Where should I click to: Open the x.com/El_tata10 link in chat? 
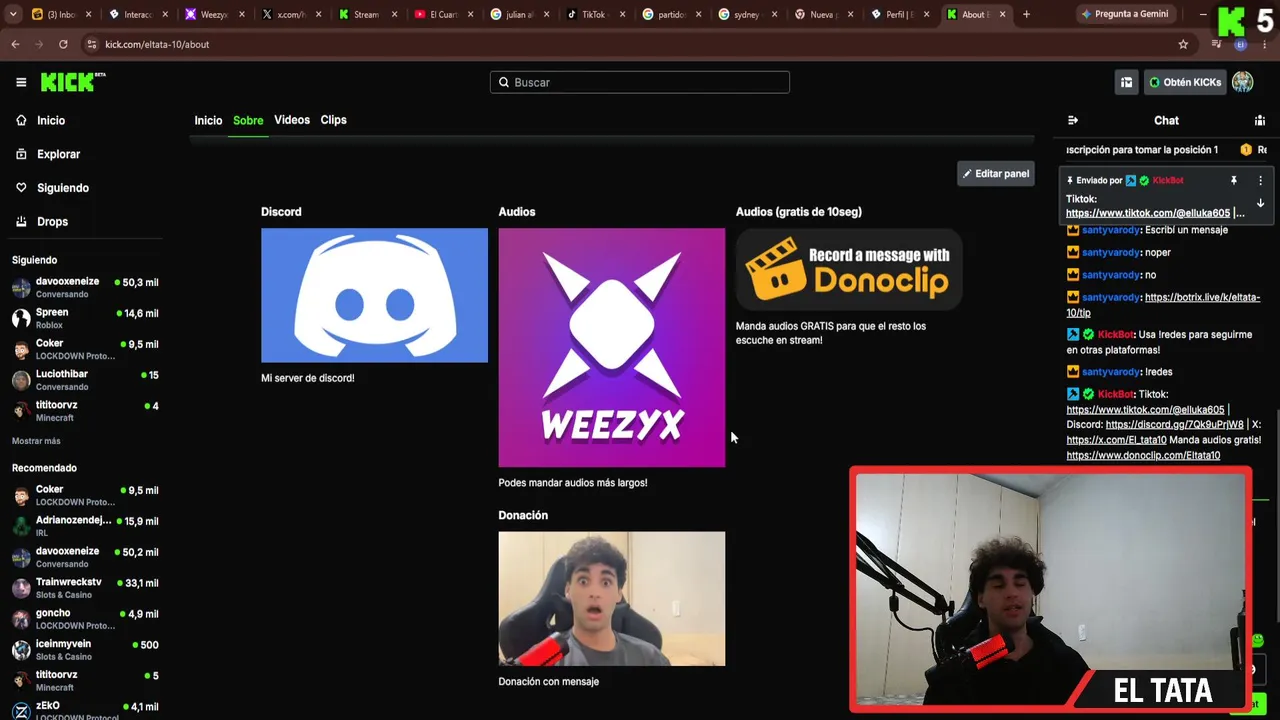1116,440
